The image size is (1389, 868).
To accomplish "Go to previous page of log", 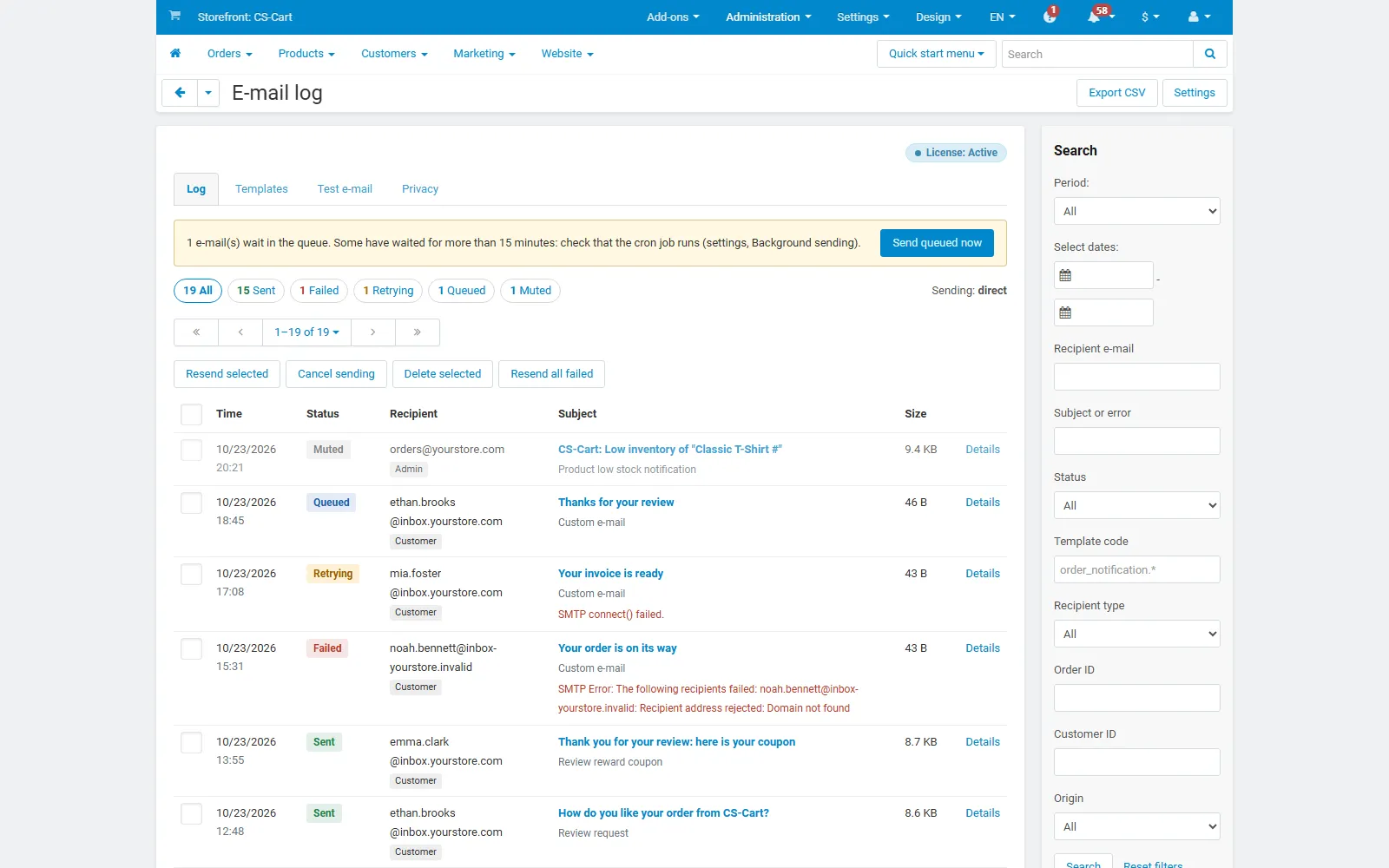I will coord(240,332).
